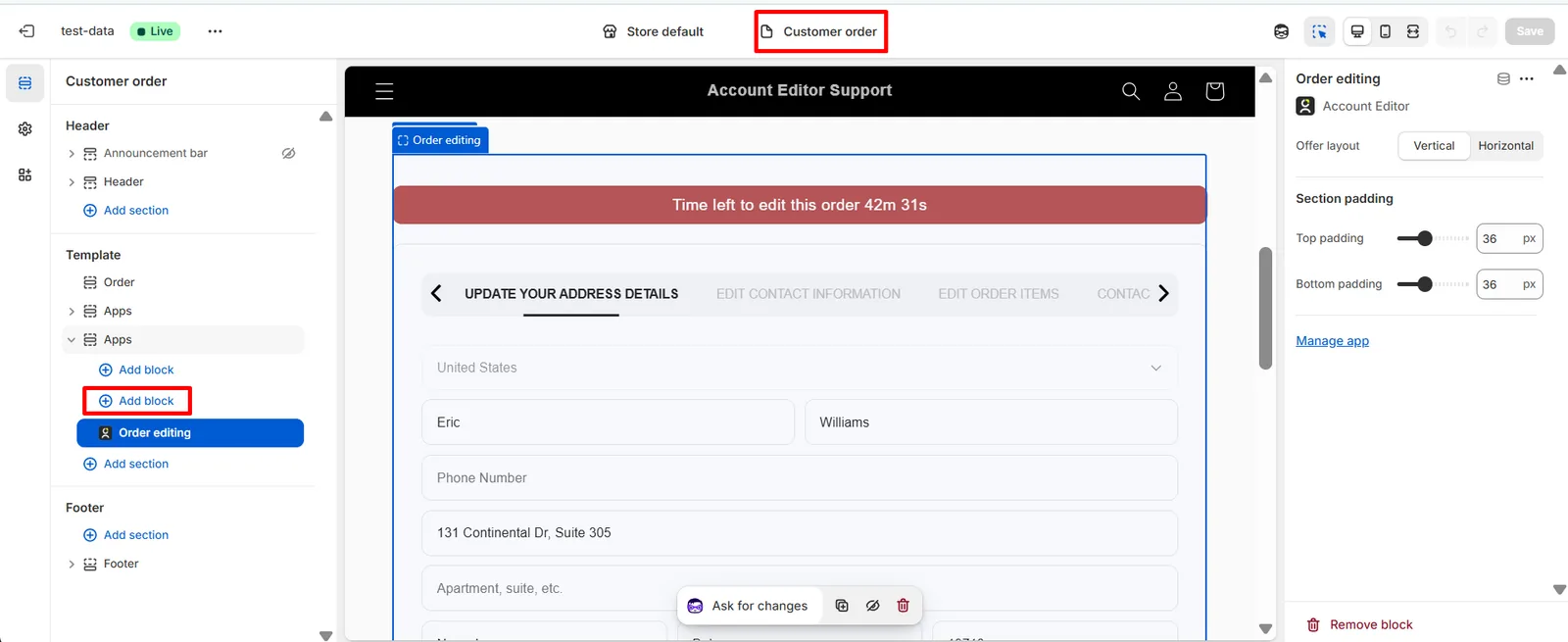
Task: Click the preview vertical scrollbar thumb
Action: click(x=1265, y=308)
